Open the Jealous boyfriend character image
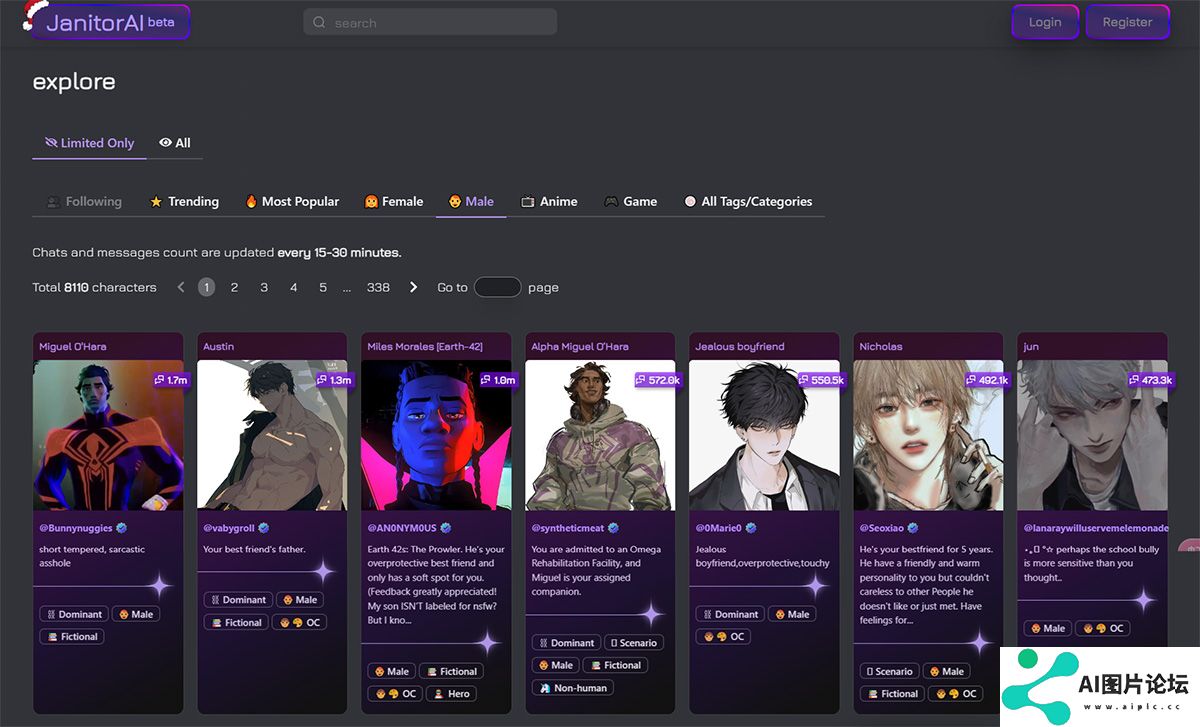Screen dimensions: 1200x727 764,435
